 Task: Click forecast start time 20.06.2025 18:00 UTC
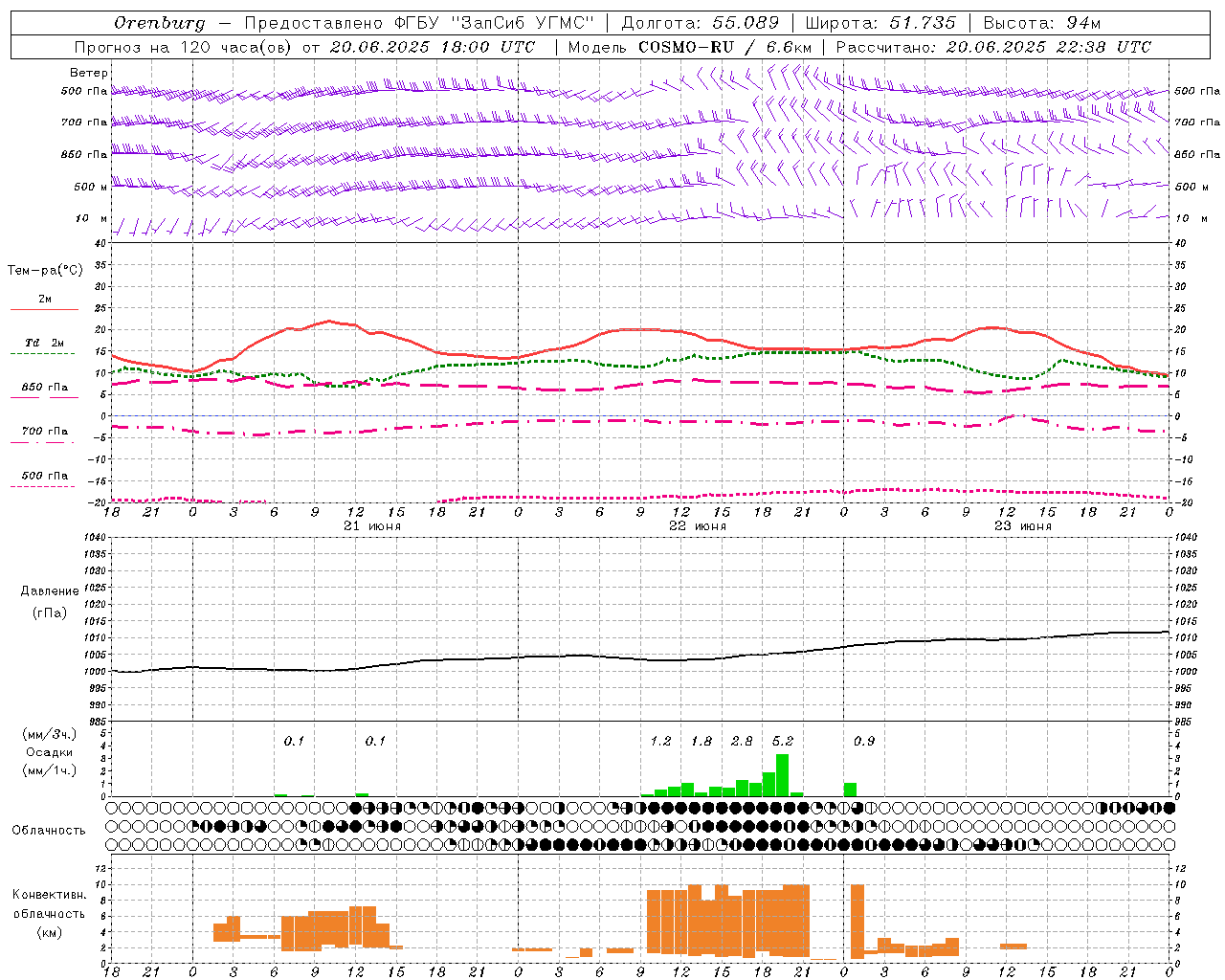tap(433, 47)
